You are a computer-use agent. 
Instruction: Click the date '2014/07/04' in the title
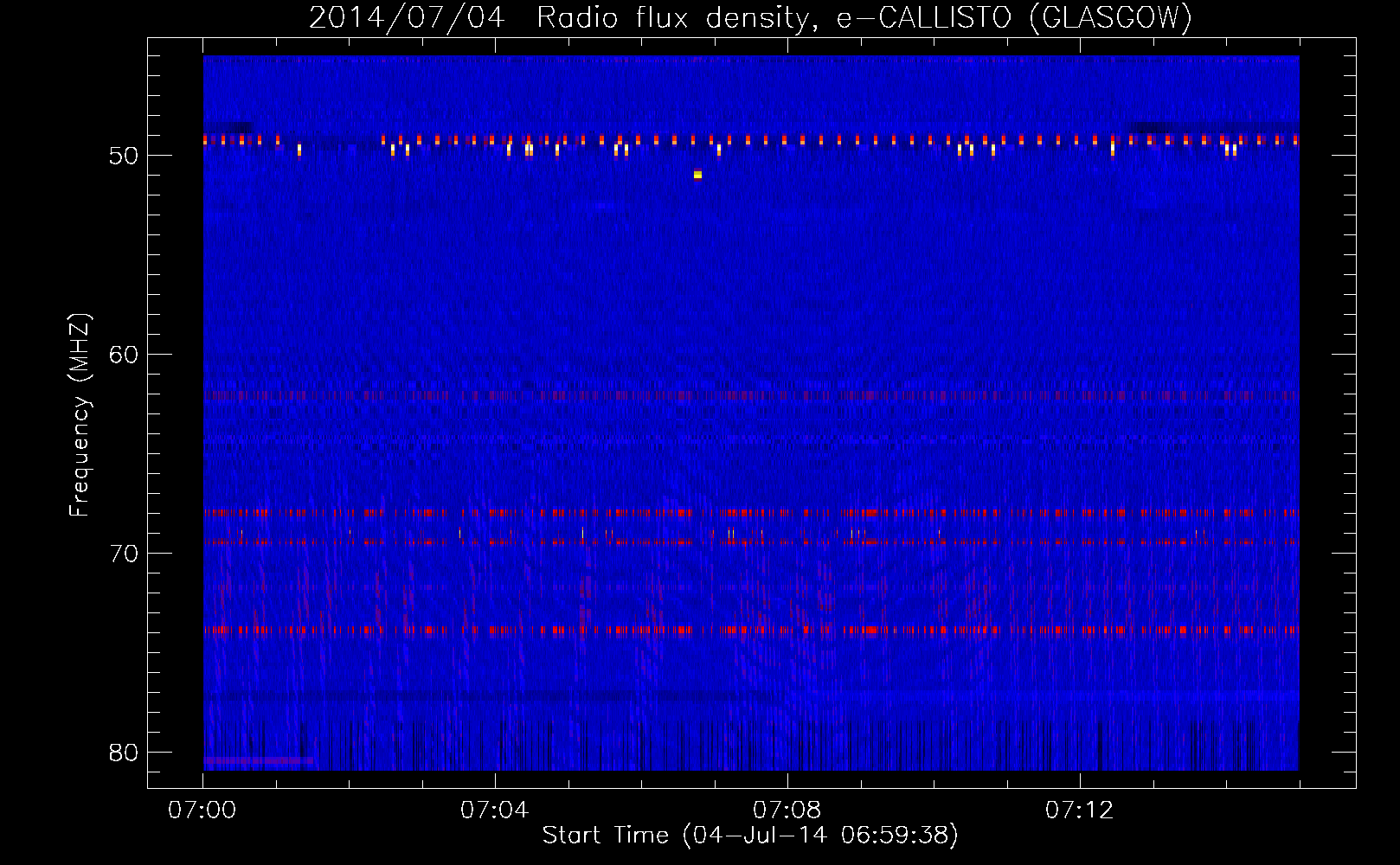tap(407, 17)
